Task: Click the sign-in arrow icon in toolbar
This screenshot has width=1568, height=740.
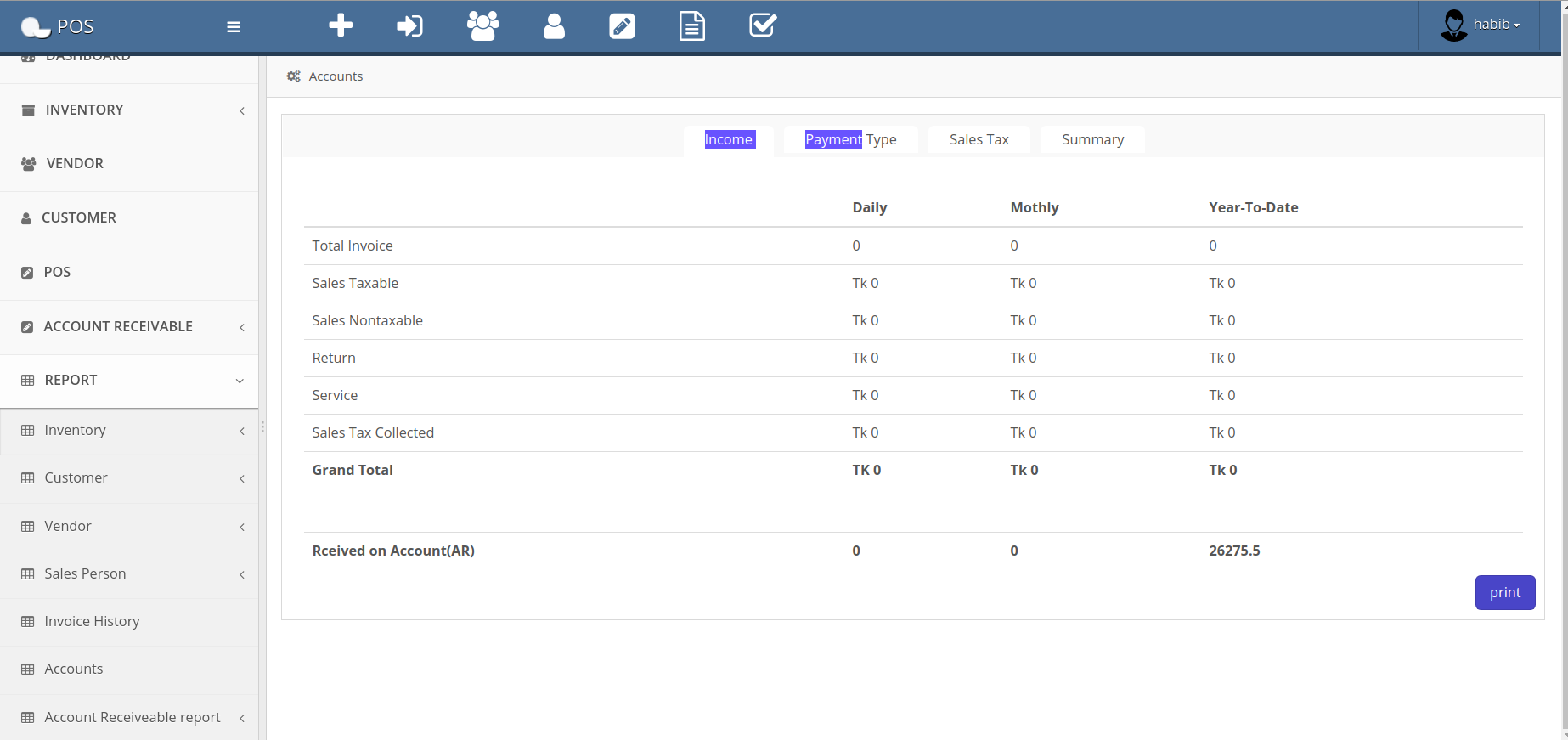Action: coord(409,25)
